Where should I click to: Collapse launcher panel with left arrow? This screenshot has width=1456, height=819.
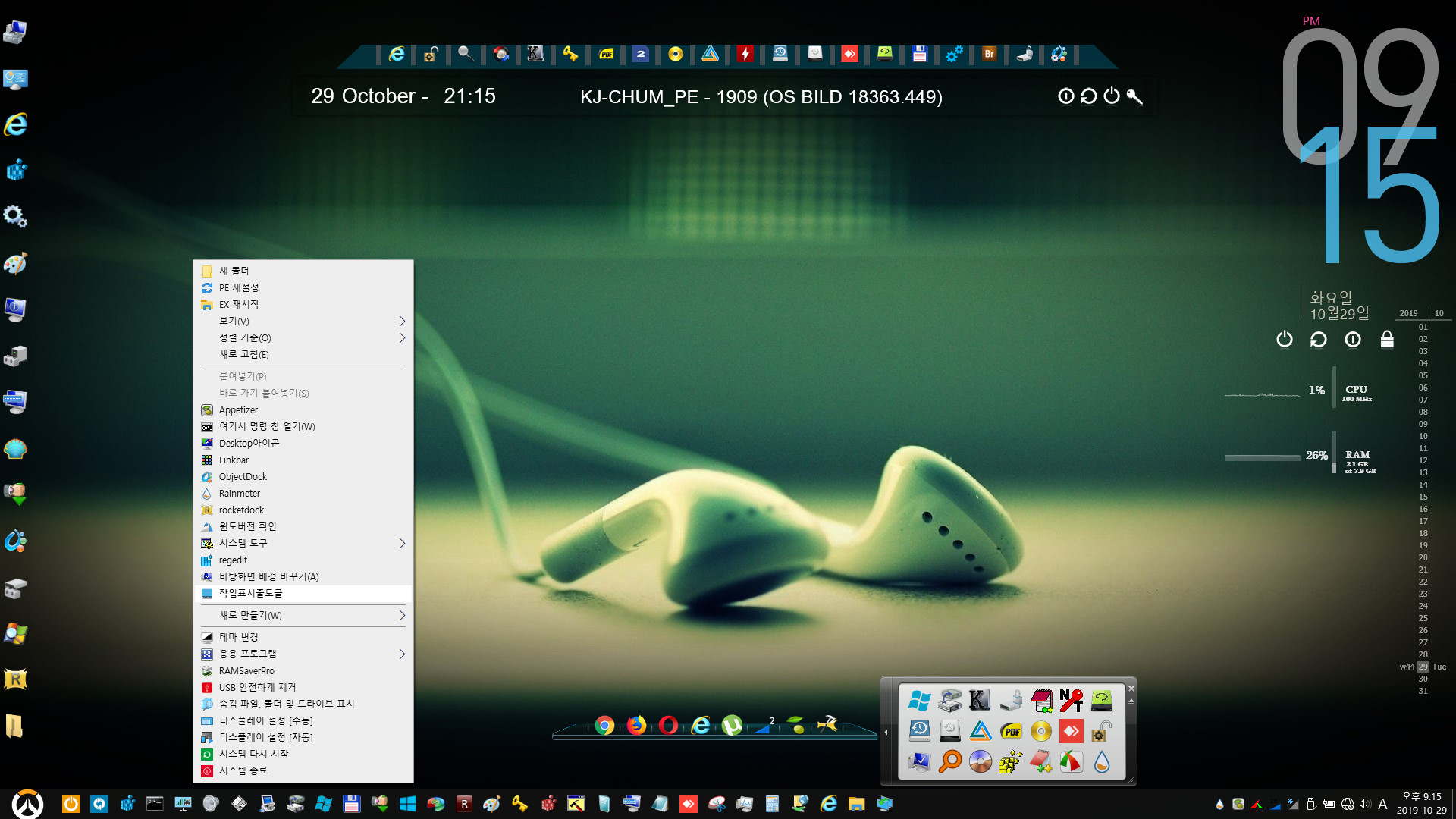pos(886,732)
